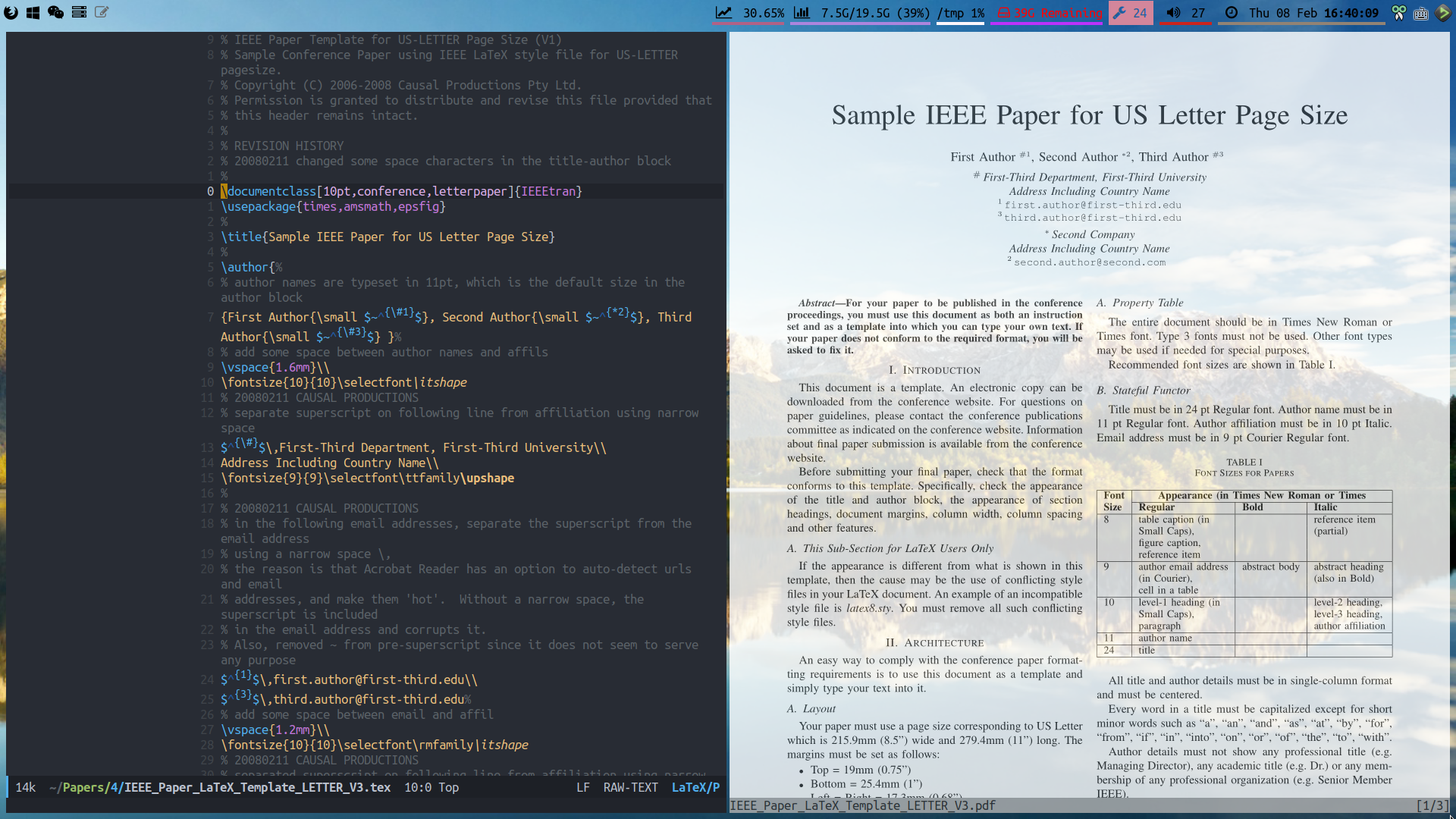Click the RAW-TEXT encoding indicator

tap(630, 787)
